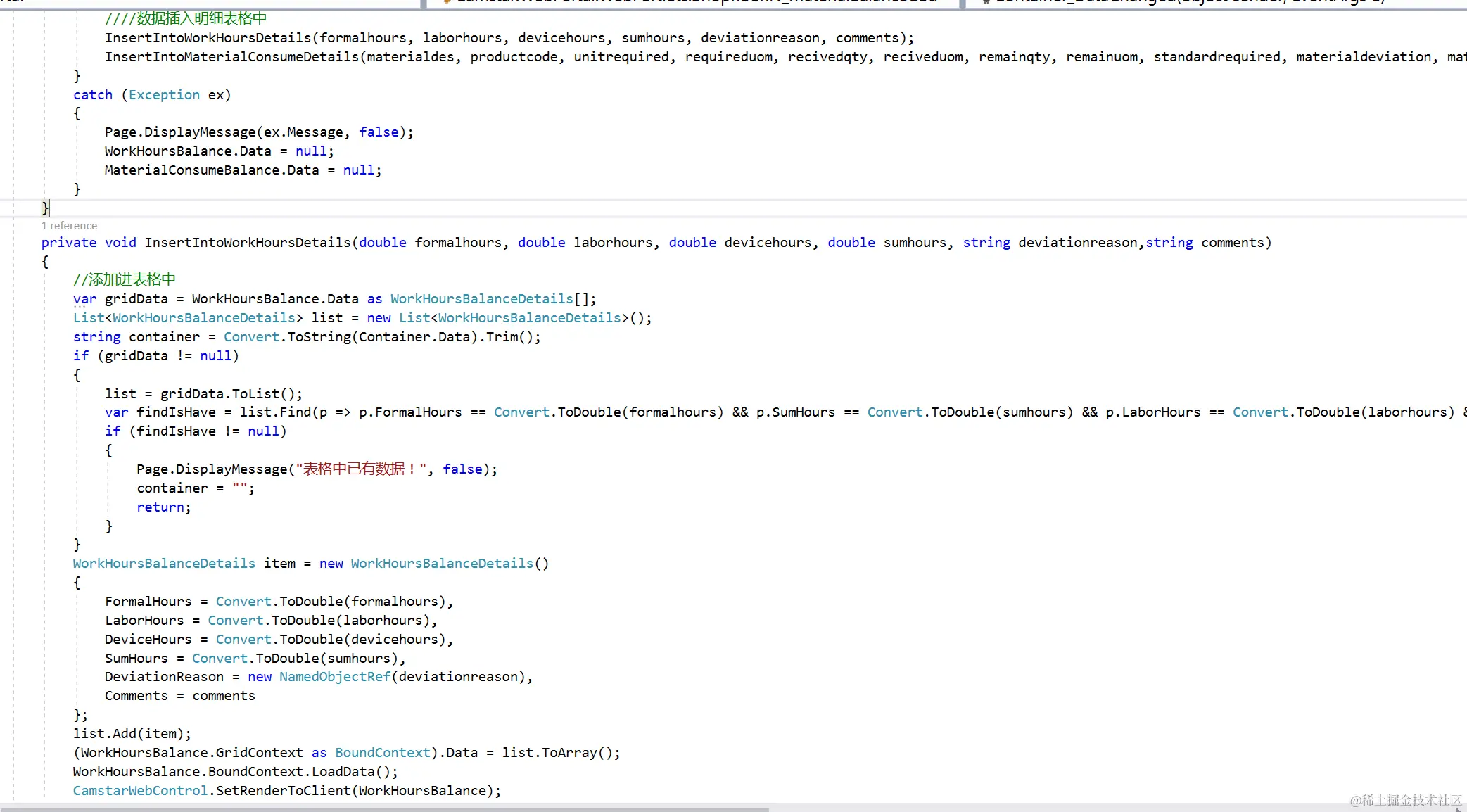Screen dimensions: 1467x812
Task: Click the 'return' keyword
Action: [162, 507]
